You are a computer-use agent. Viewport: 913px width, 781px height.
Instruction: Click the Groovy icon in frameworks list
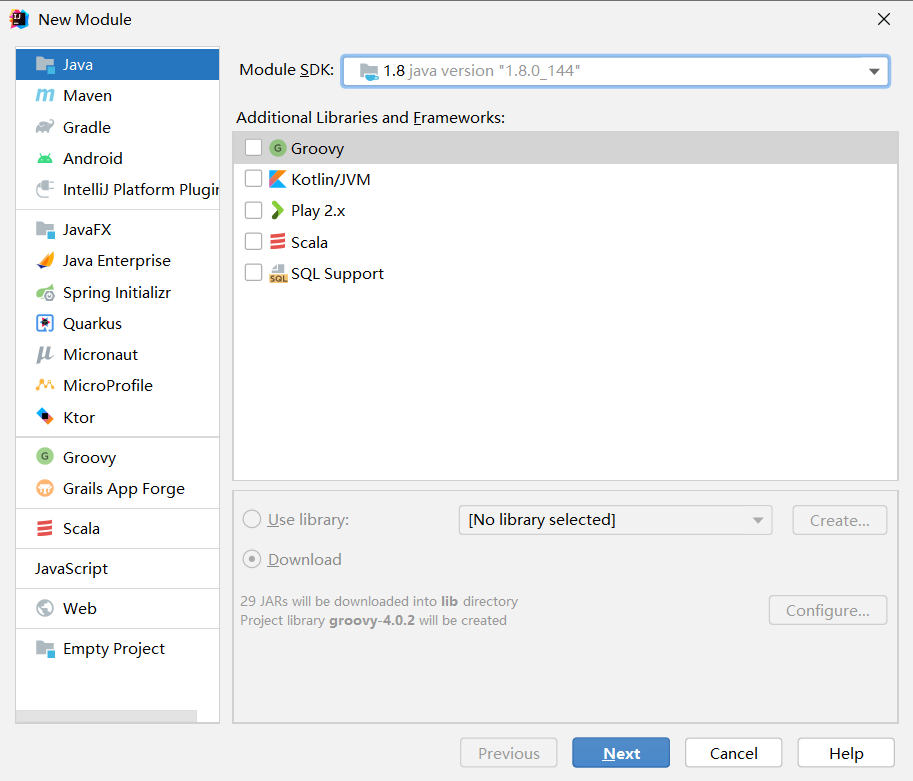[278, 148]
